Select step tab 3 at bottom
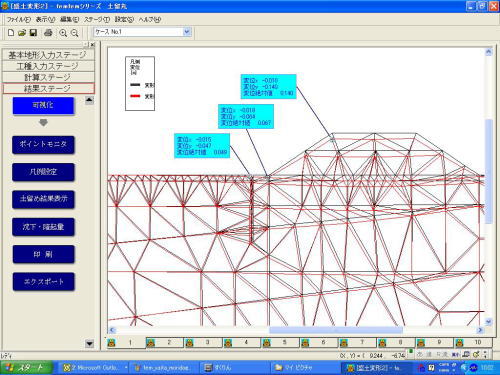Screen dimensions: 500x375 (x=203, y=342)
